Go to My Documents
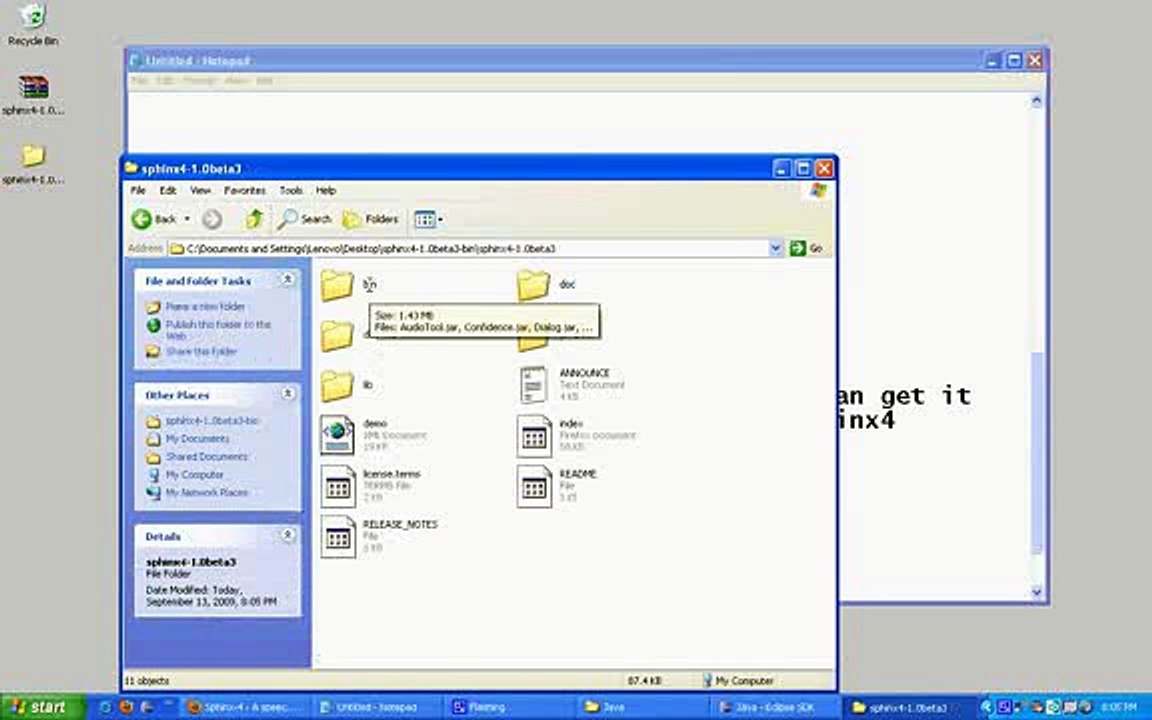1152x720 pixels. coord(197,439)
